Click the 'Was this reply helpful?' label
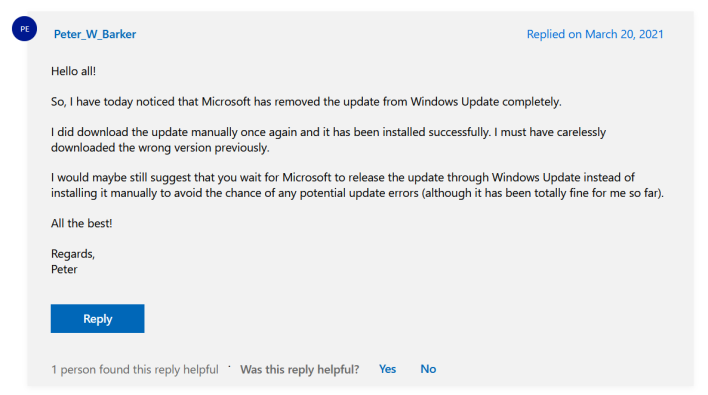This screenshot has width=708, height=395. (x=299, y=369)
